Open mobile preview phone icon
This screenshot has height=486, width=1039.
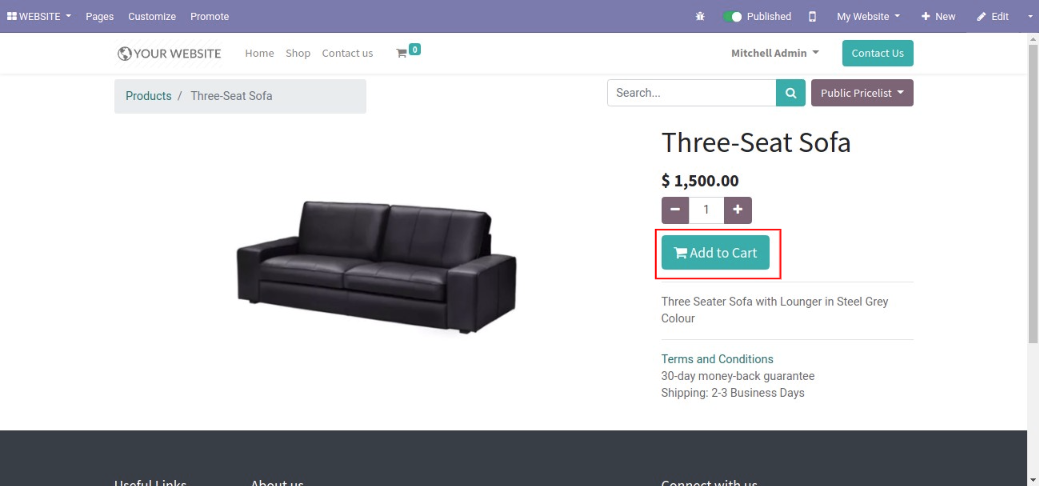pos(812,17)
